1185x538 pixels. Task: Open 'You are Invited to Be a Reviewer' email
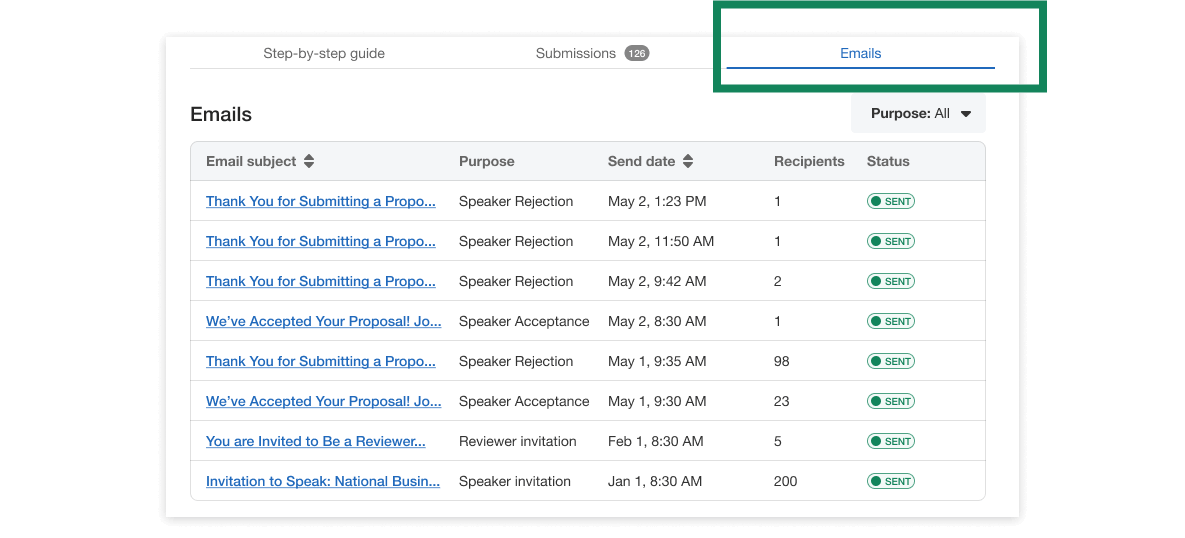coord(316,441)
